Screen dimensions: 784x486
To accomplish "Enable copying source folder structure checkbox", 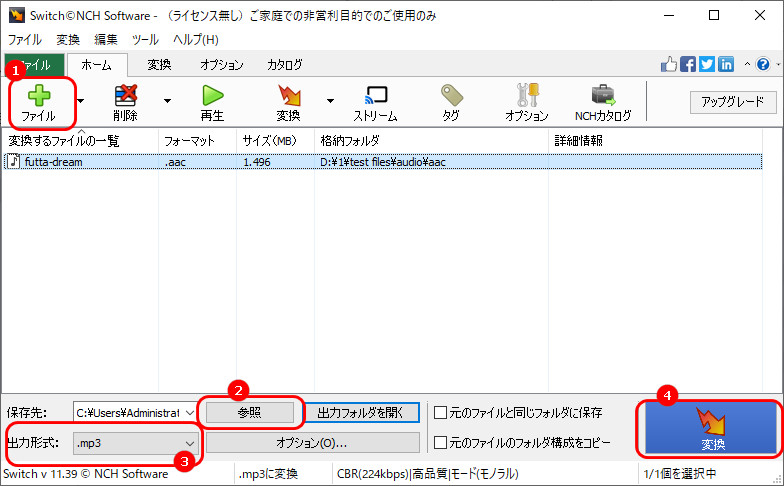I will 440,442.
